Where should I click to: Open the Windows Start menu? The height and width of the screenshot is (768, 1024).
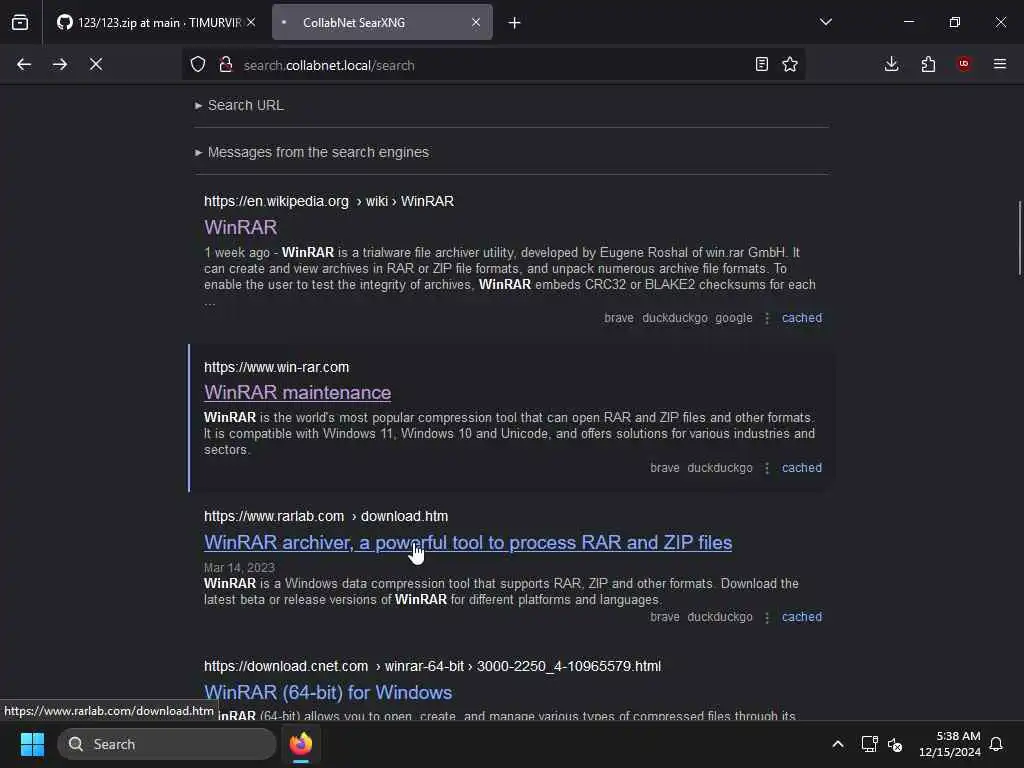[x=32, y=744]
